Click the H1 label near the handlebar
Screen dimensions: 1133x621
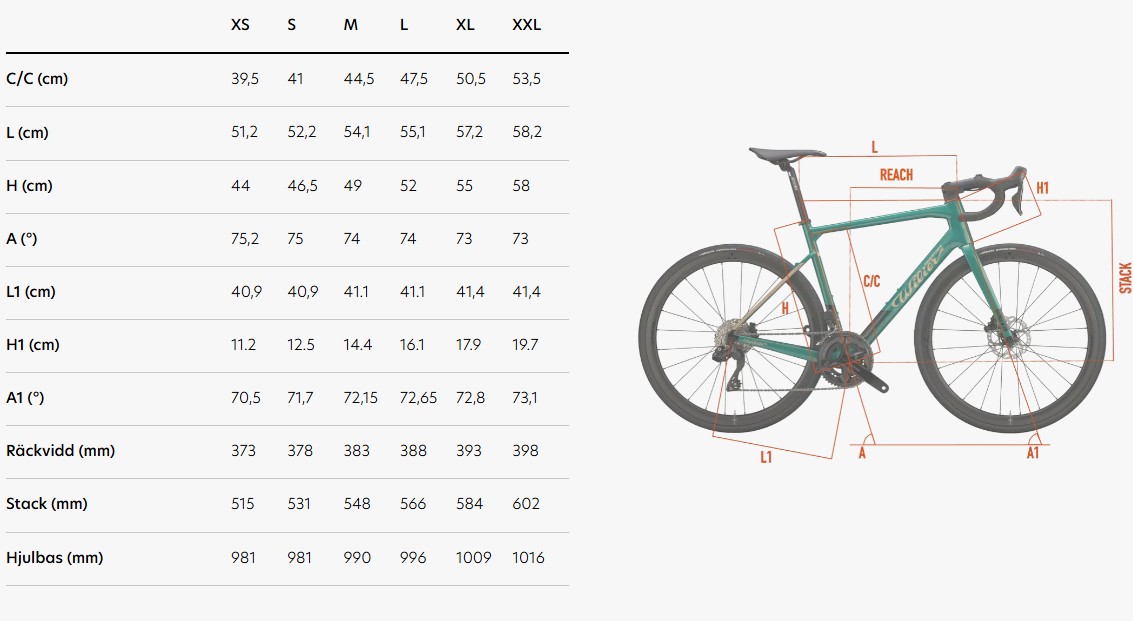tap(1043, 188)
